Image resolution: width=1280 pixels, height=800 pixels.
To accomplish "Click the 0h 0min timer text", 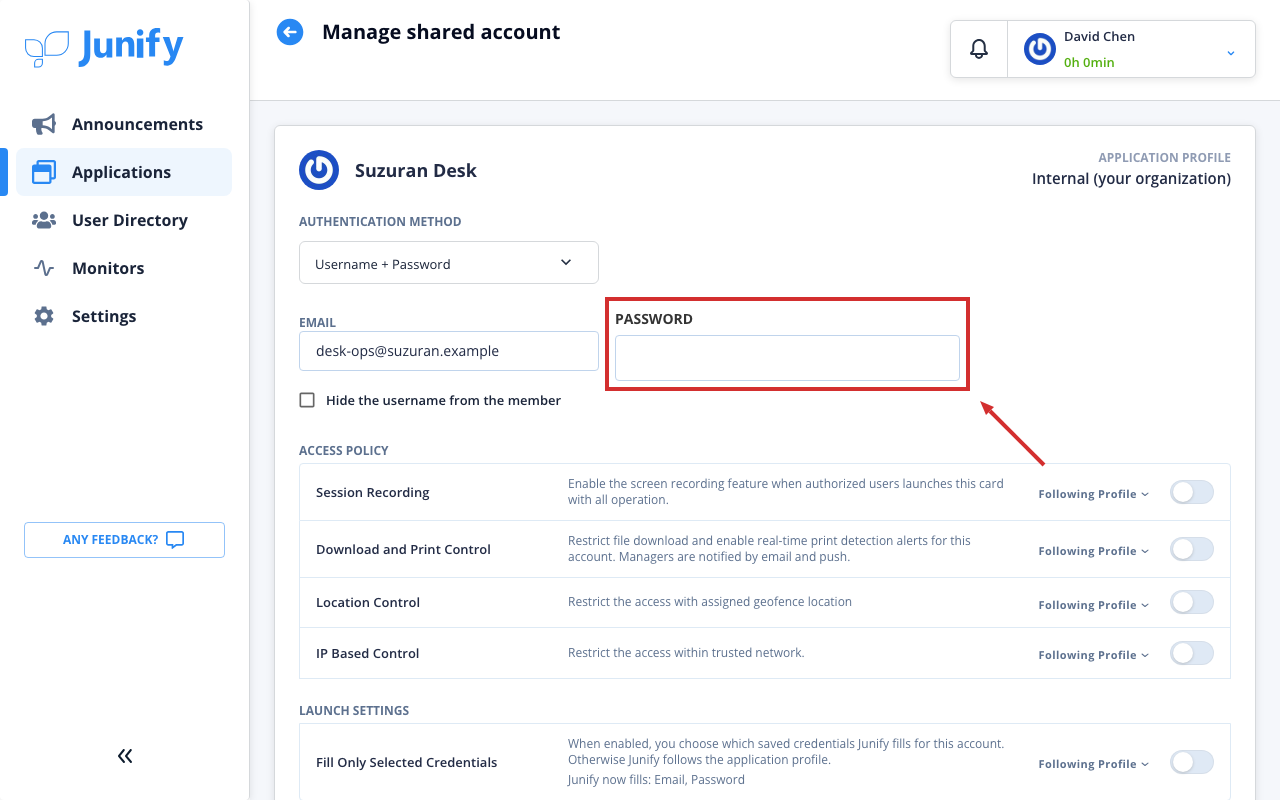I will click(1089, 62).
